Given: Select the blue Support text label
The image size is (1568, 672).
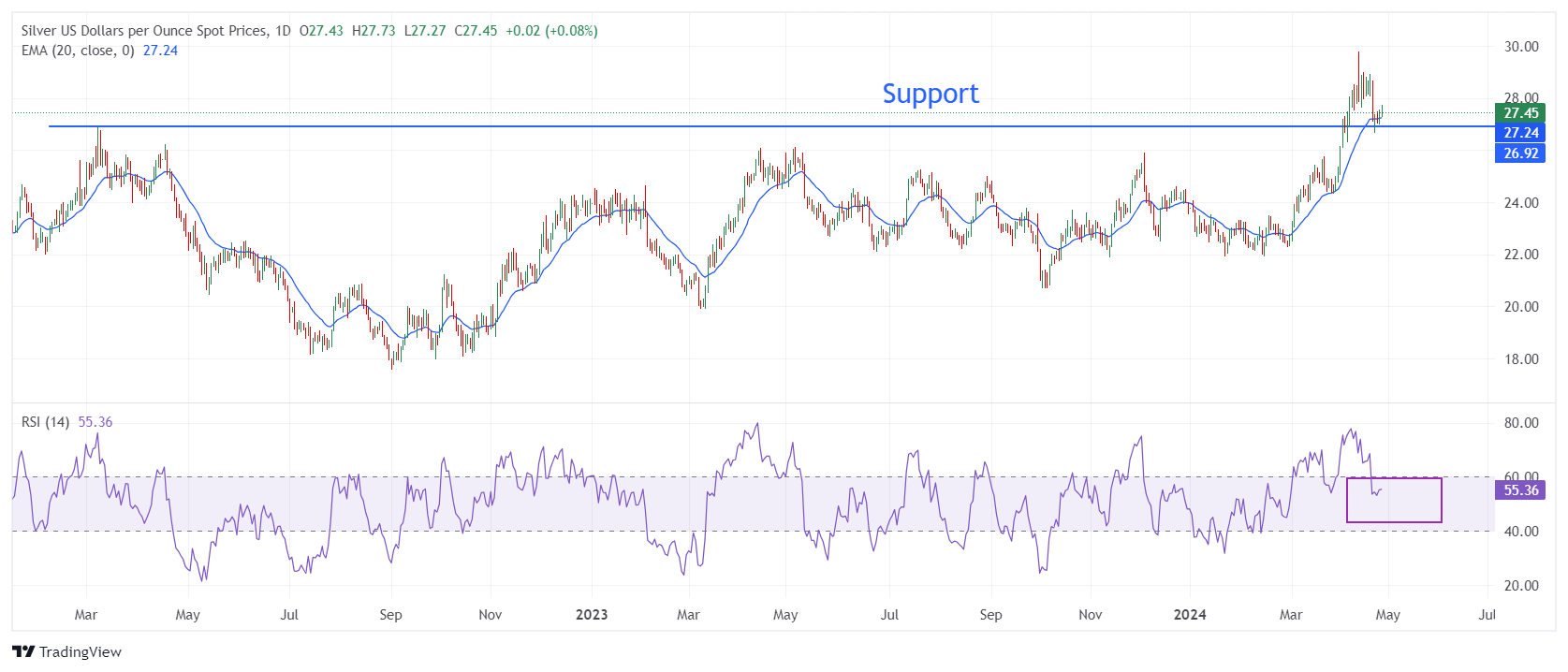Looking at the screenshot, I should pos(930,94).
